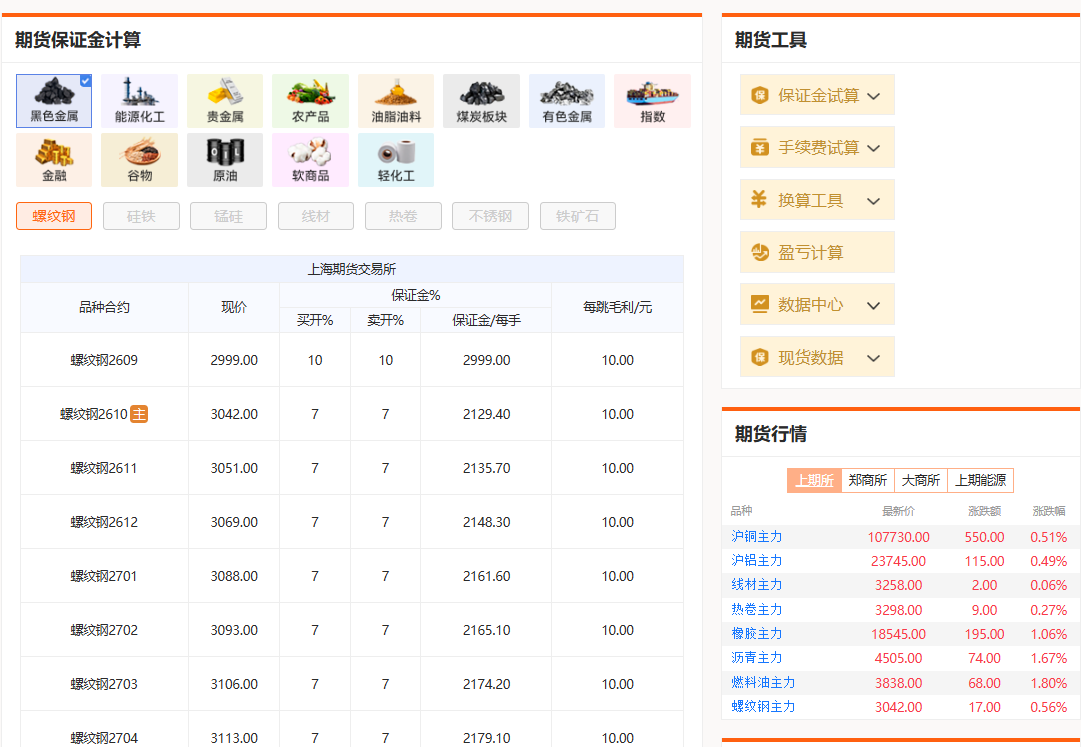This screenshot has height=747, width=1081.
Task: Click the 盈亏计算 pie chart icon
Action: point(760,252)
